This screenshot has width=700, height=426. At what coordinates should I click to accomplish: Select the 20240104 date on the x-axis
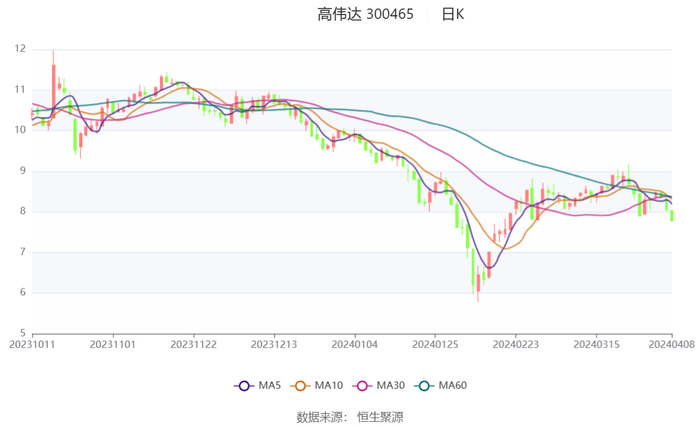click(x=354, y=344)
